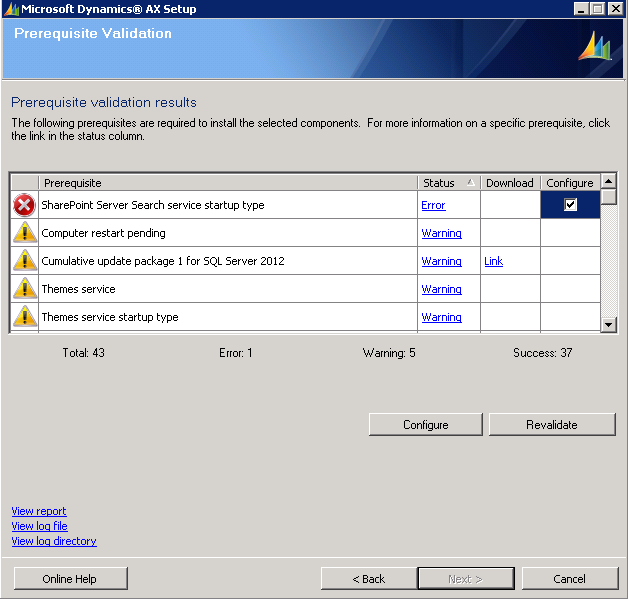
Task: Open the View log file link
Action: point(39,526)
